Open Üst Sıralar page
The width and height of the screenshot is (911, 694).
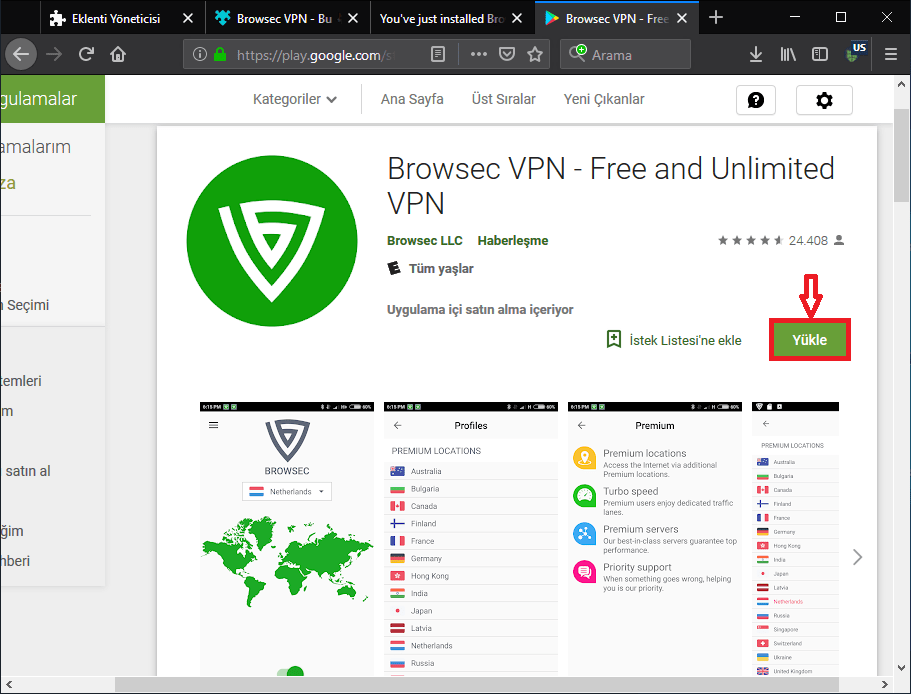pyautogui.click(x=503, y=99)
